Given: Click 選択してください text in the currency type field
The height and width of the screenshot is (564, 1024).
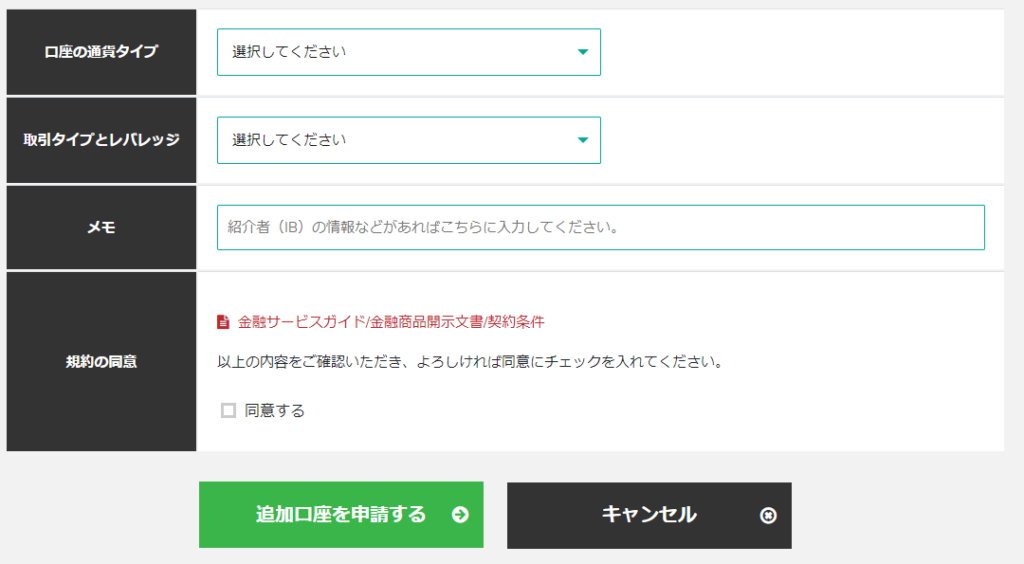Looking at the screenshot, I should coord(289,52).
